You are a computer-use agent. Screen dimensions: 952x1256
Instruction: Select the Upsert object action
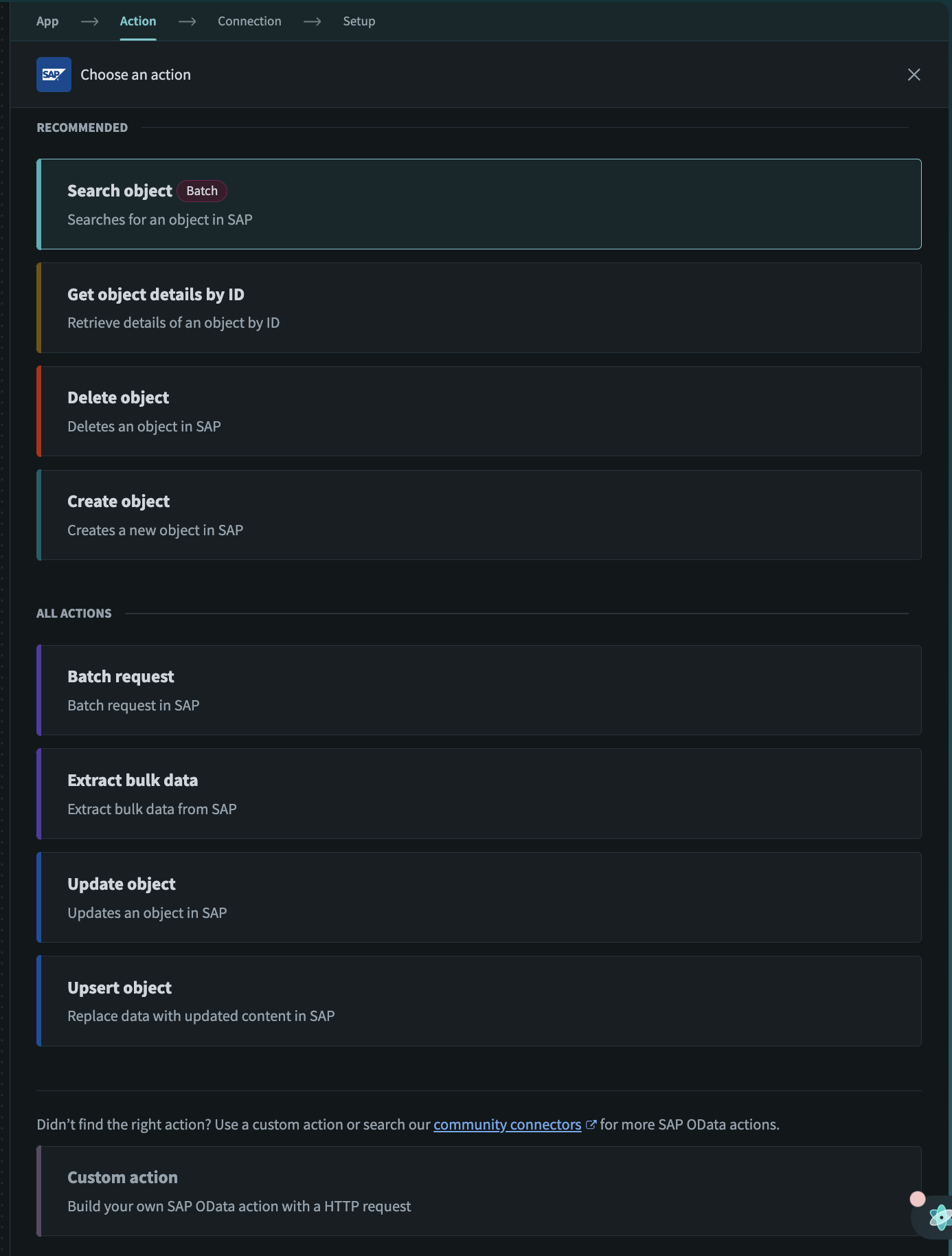click(479, 1000)
